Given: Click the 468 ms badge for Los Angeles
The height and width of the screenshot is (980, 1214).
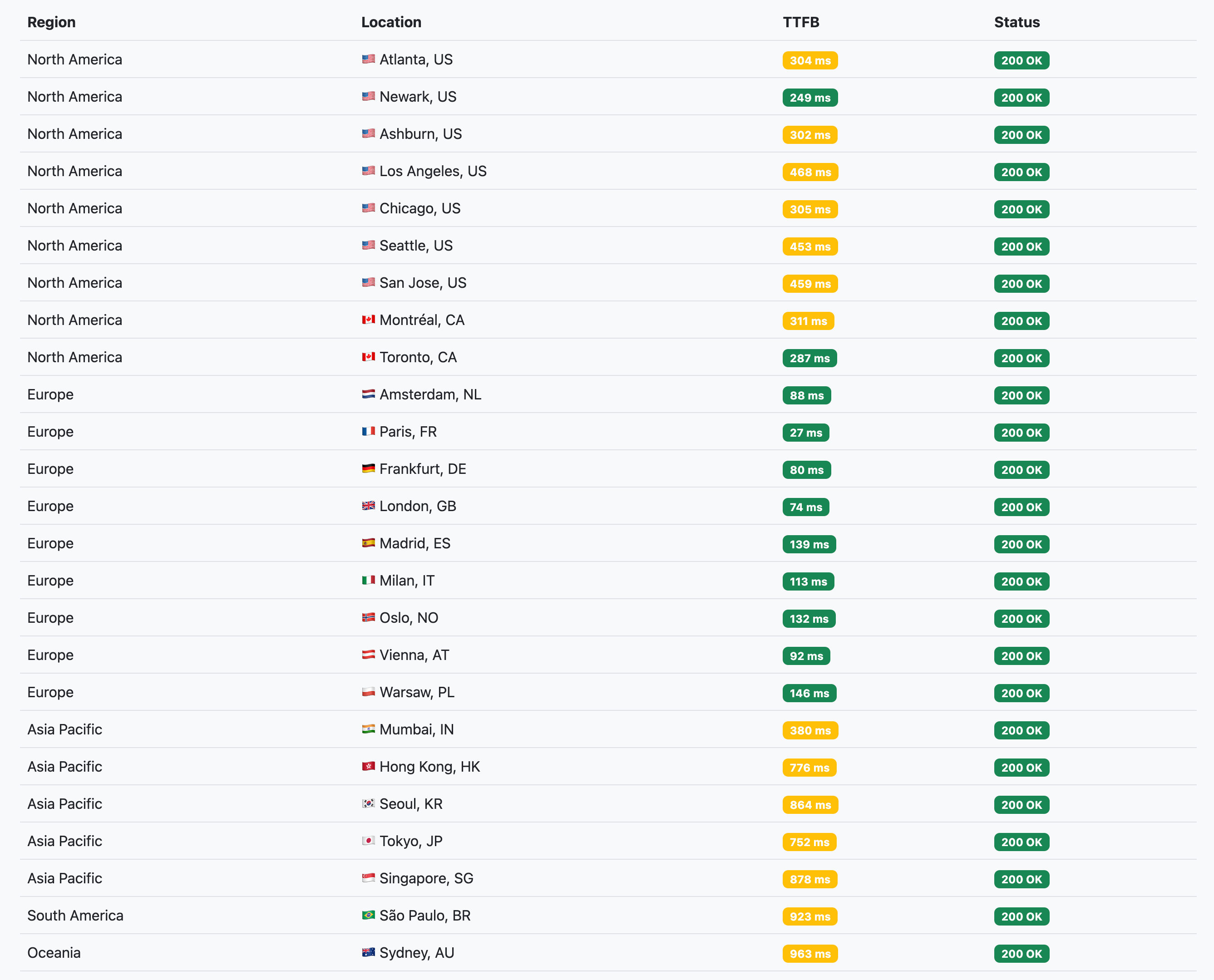Looking at the screenshot, I should click(809, 172).
